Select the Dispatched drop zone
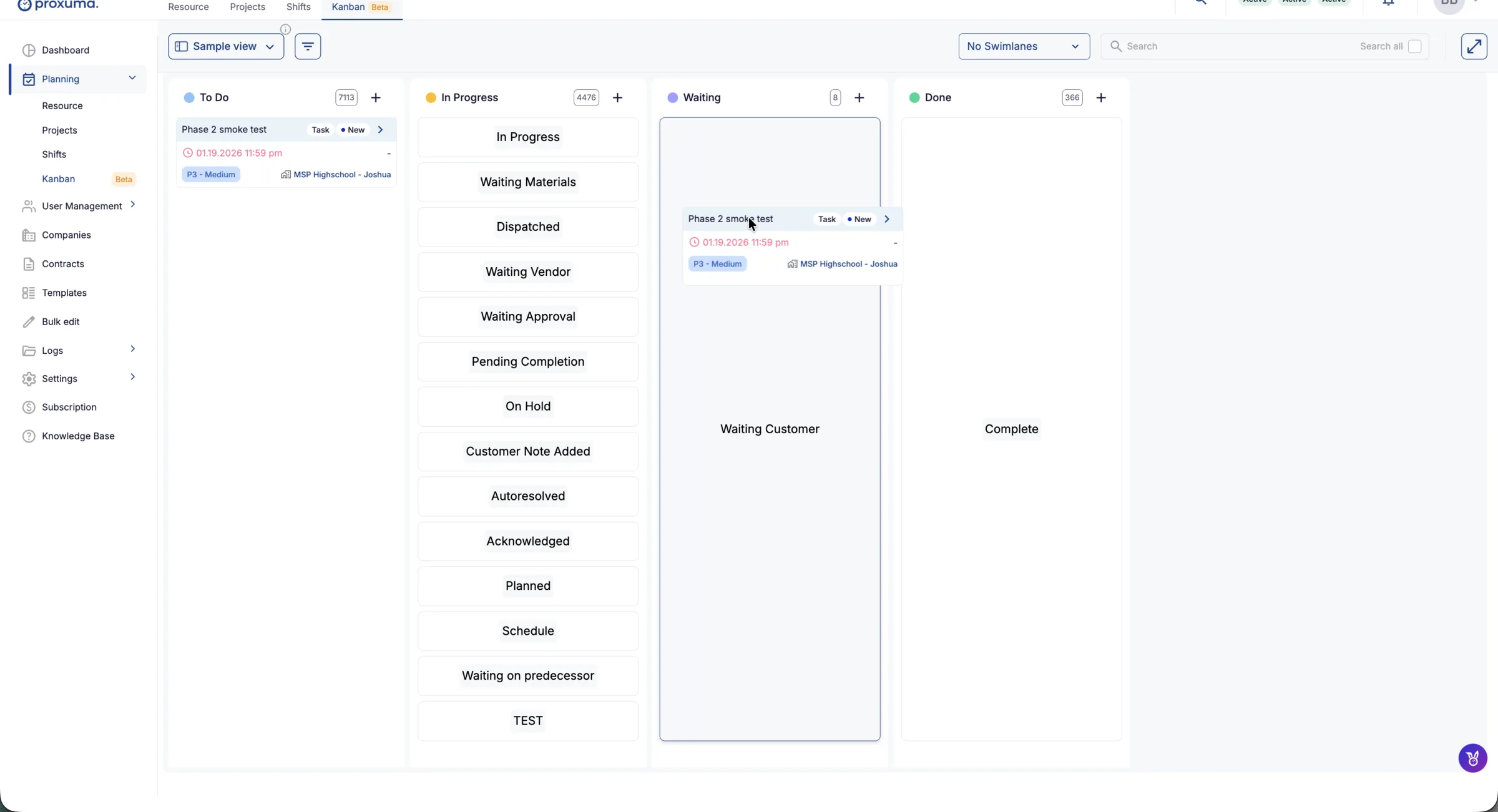1498x812 pixels. (x=528, y=227)
